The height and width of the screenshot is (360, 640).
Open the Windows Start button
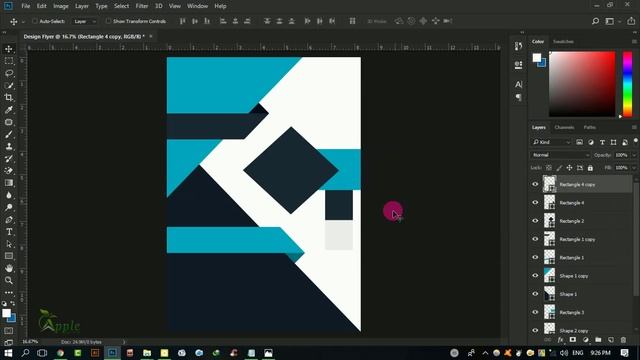(8, 353)
